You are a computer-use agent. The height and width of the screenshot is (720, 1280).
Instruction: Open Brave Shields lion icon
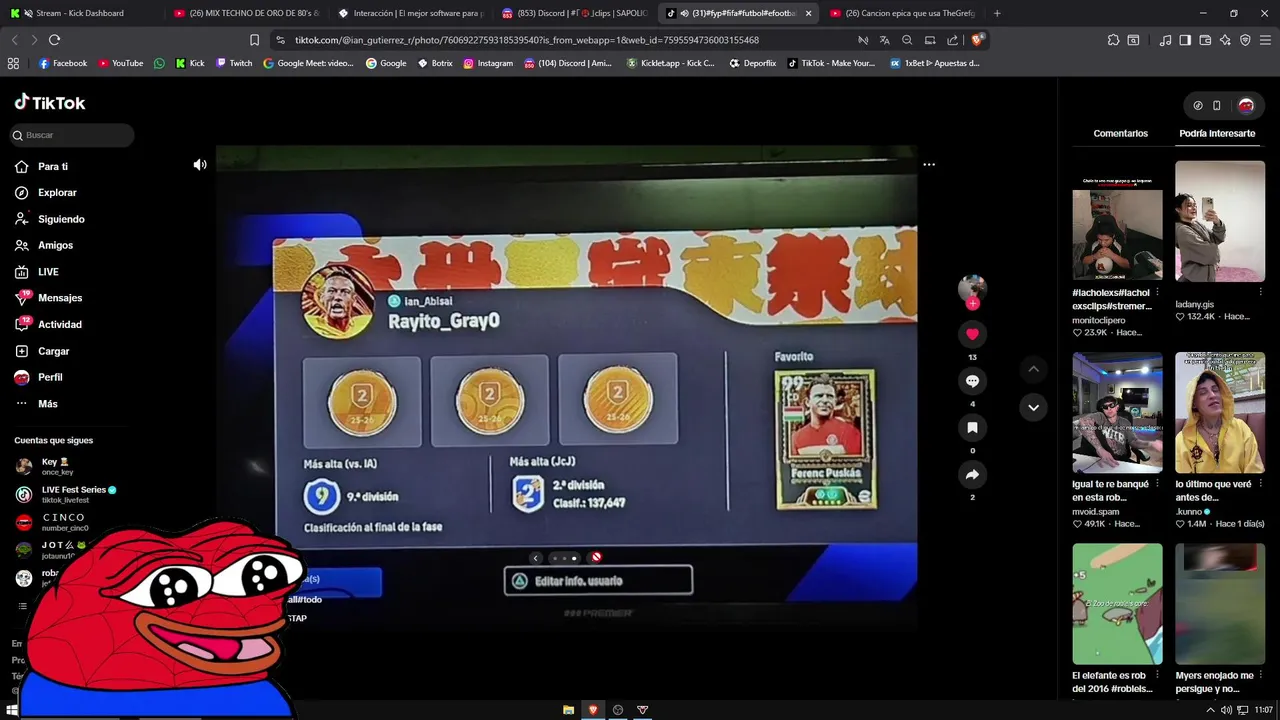click(x=978, y=40)
